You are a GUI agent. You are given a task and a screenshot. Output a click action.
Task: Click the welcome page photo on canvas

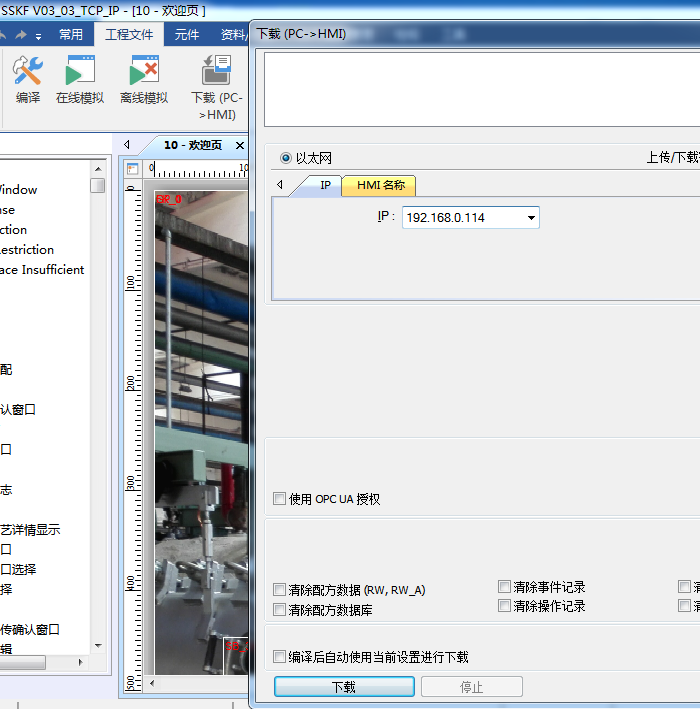point(201,432)
